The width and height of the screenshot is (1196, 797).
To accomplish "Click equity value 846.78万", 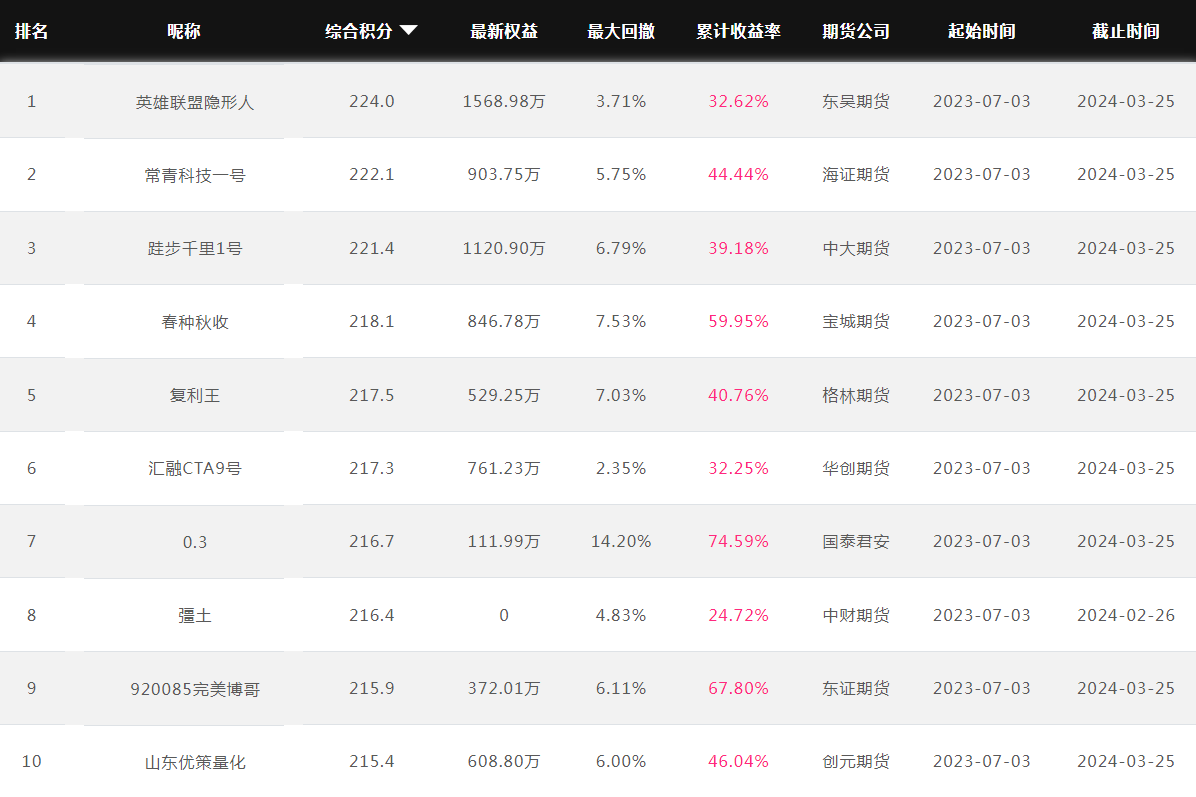I will pos(503,321).
